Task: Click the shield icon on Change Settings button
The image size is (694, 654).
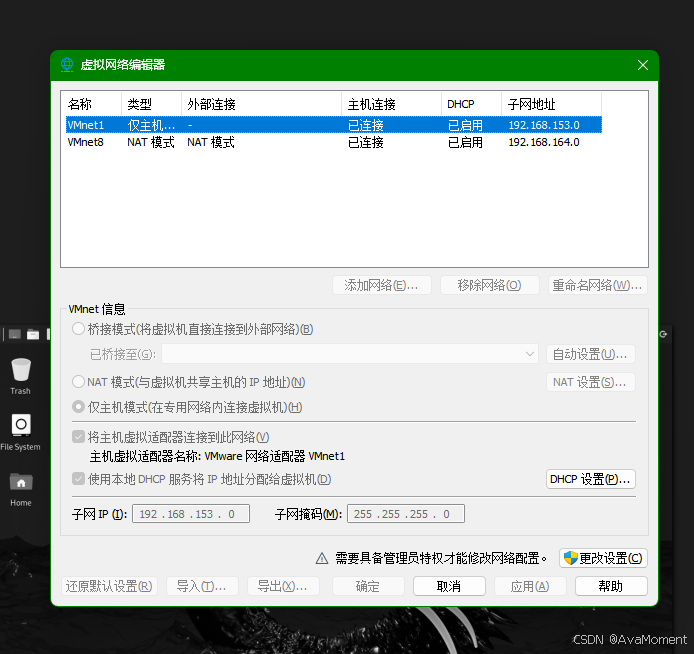Action: pyautogui.click(x=571, y=558)
